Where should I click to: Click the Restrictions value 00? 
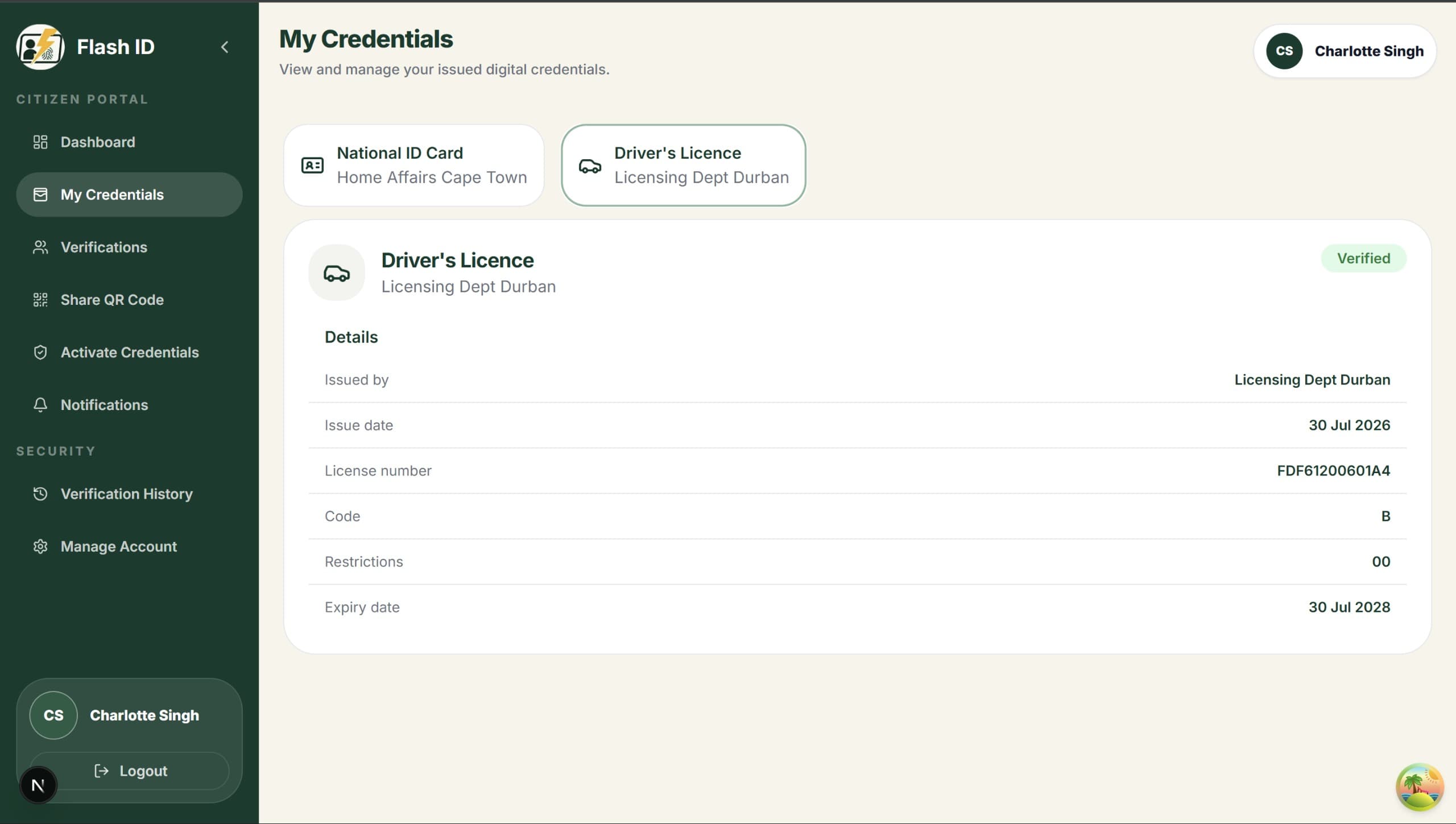click(1381, 562)
